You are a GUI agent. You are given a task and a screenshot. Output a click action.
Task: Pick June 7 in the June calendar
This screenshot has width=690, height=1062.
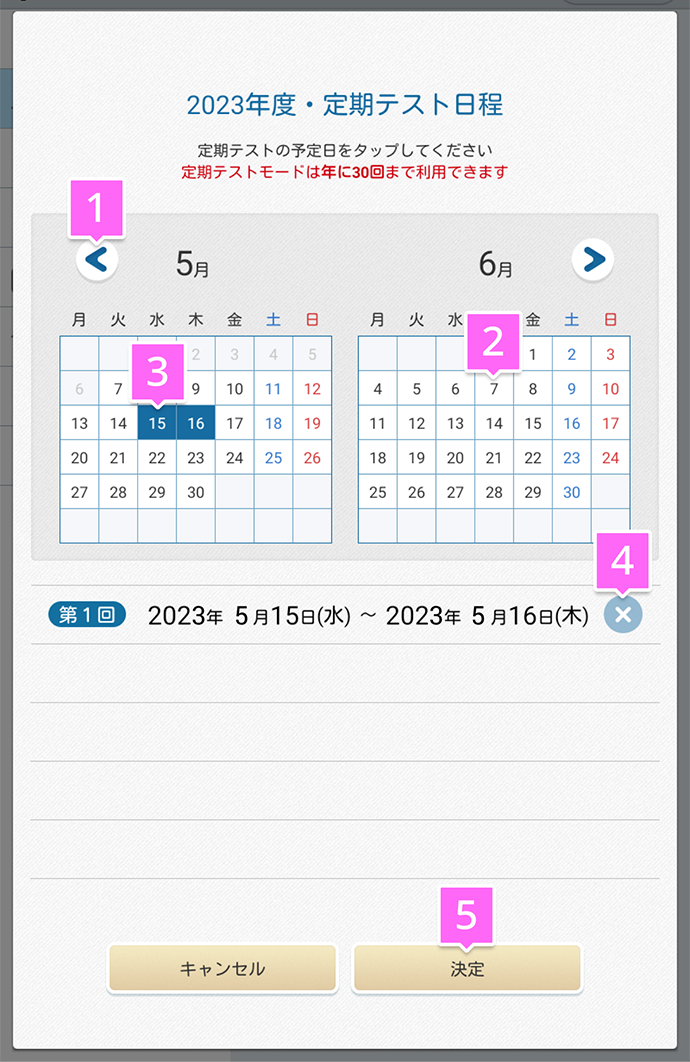[494, 389]
